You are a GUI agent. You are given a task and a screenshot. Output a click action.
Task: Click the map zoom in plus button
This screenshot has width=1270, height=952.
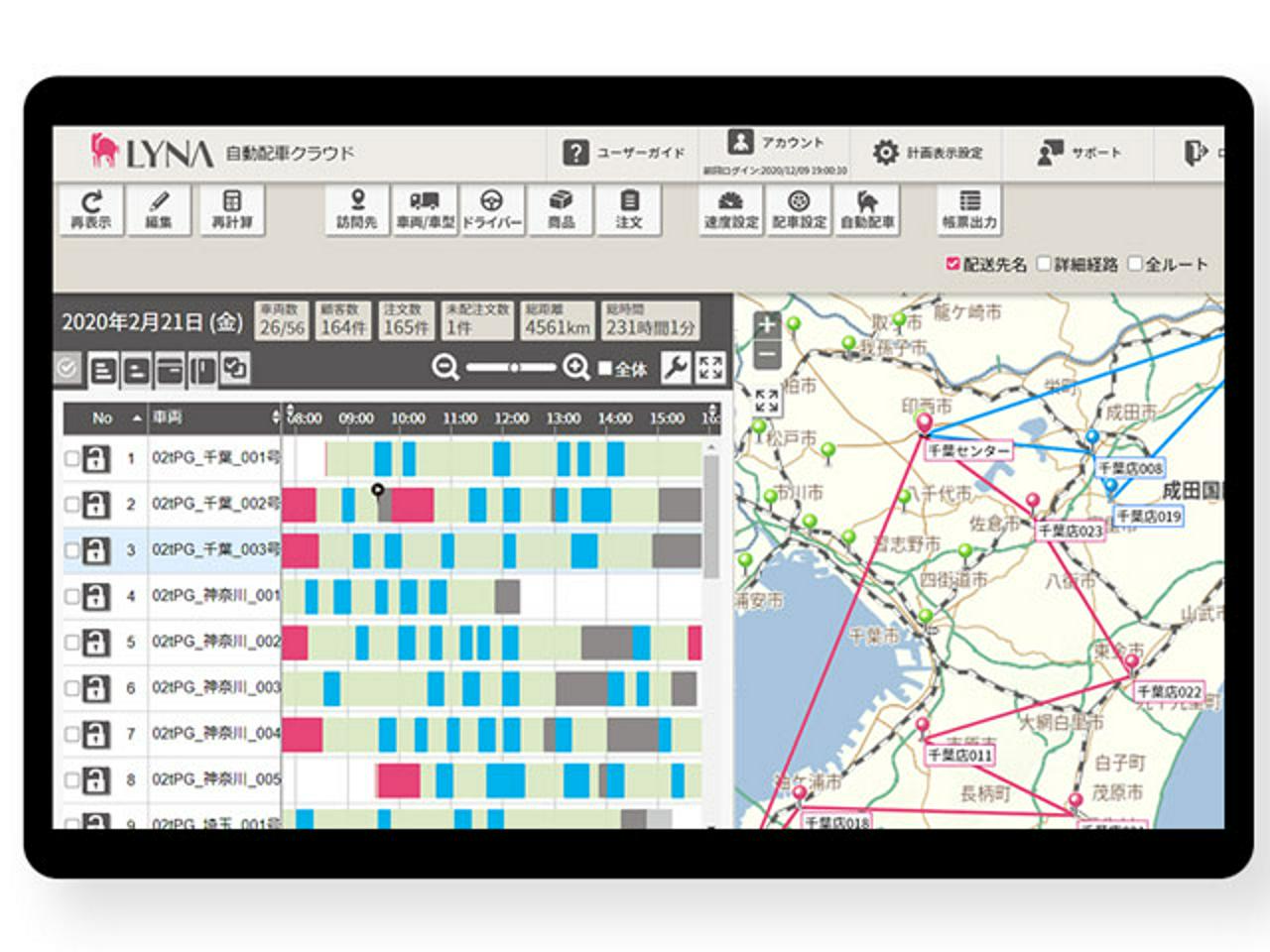click(766, 324)
